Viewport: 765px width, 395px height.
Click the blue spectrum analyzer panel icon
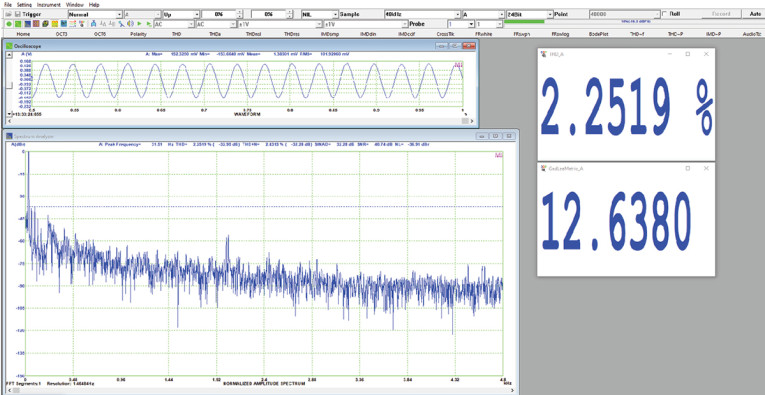pos(27,23)
